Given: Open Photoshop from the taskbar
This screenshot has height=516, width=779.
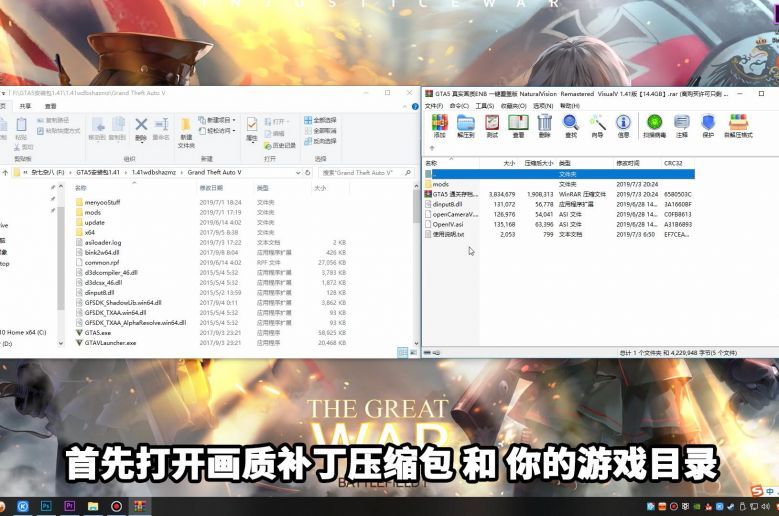Looking at the screenshot, I should pos(46,506).
